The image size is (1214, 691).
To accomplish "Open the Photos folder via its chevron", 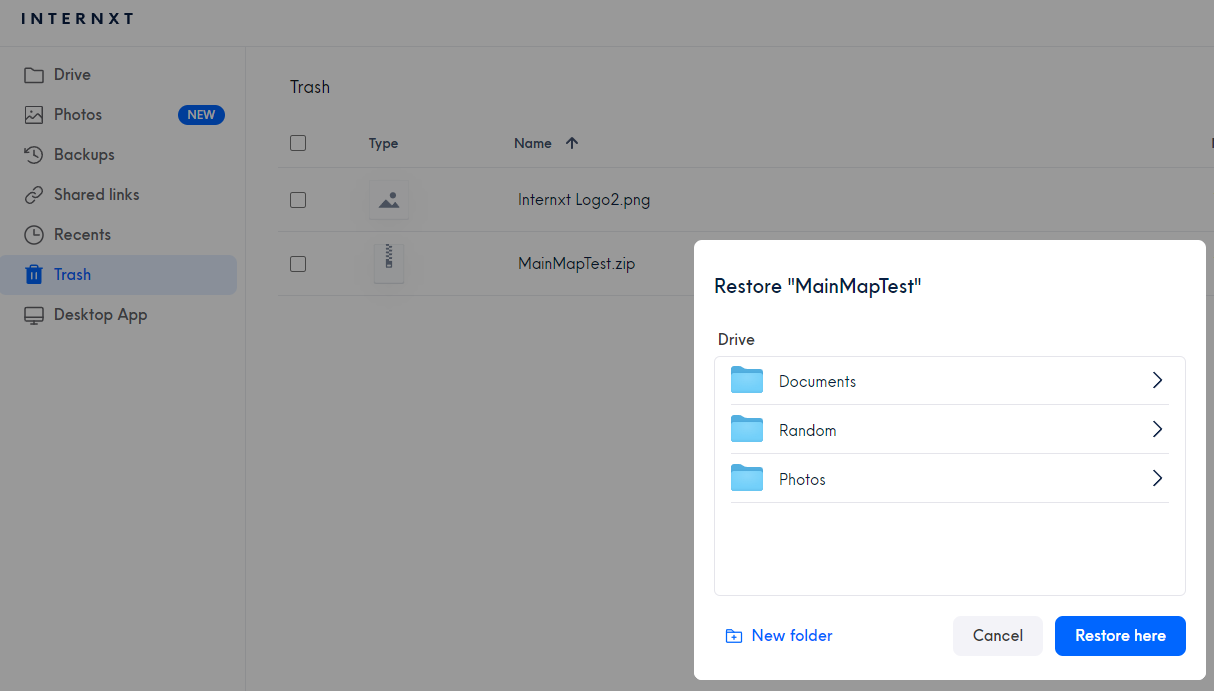I will [1157, 478].
